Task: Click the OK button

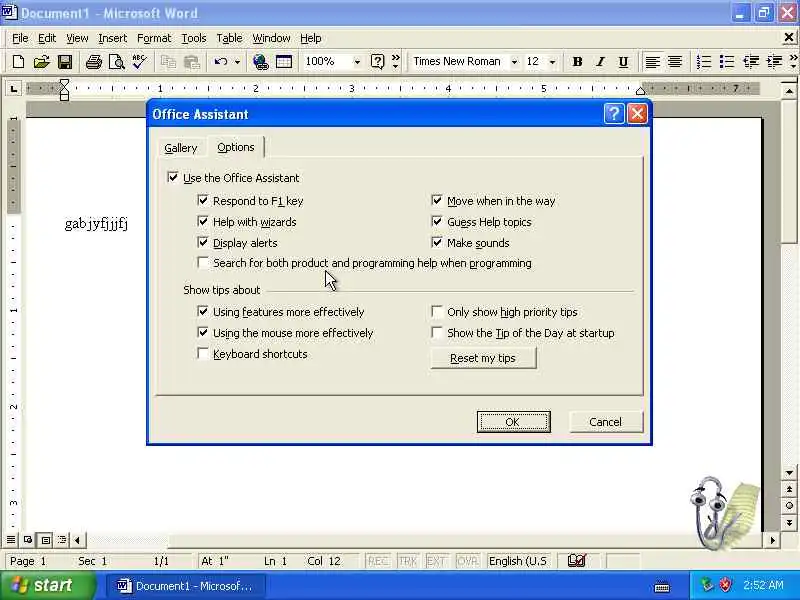Action: click(x=513, y=422)
